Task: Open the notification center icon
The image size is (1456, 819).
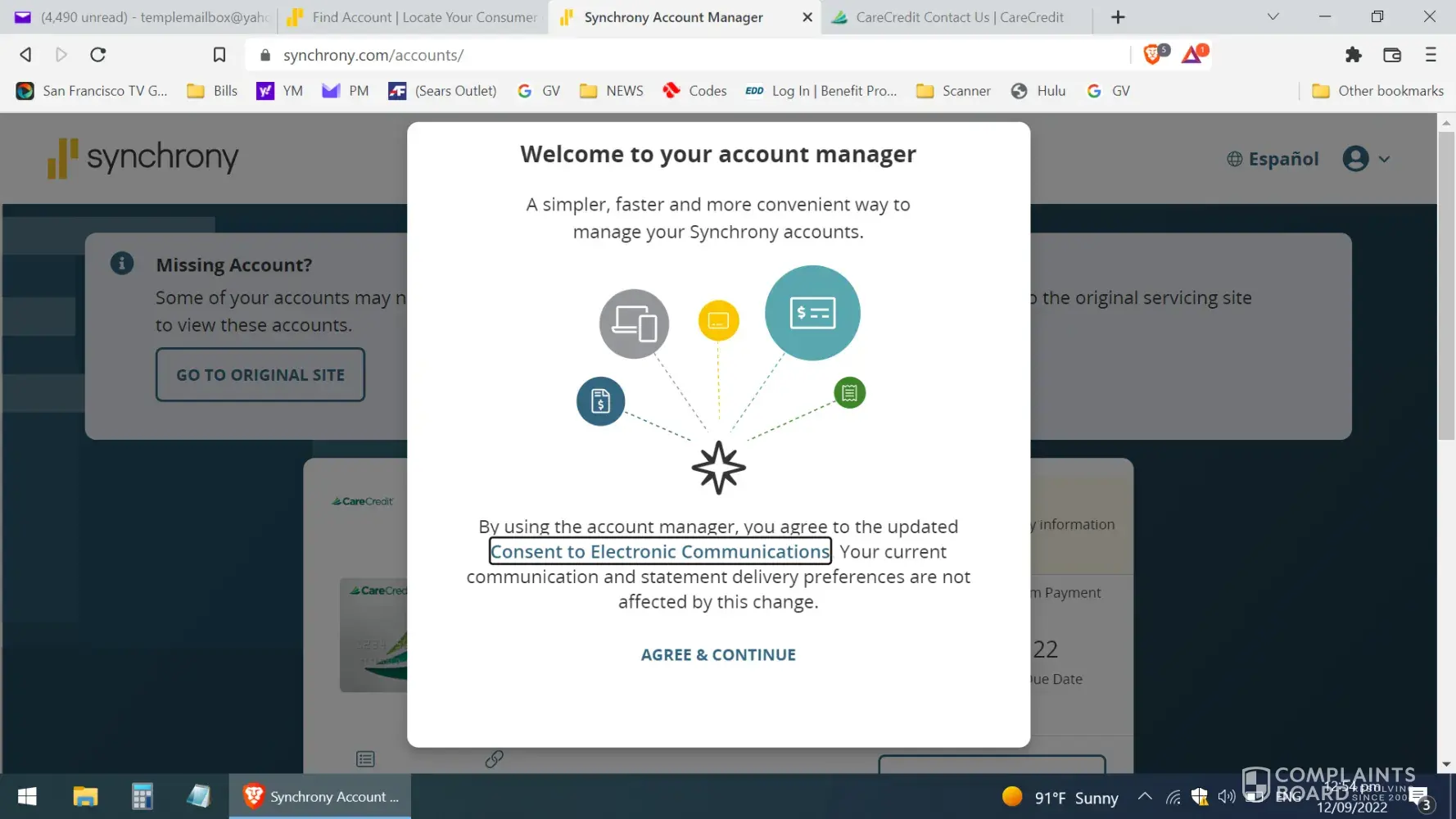Action: [x=1421, y=799]
